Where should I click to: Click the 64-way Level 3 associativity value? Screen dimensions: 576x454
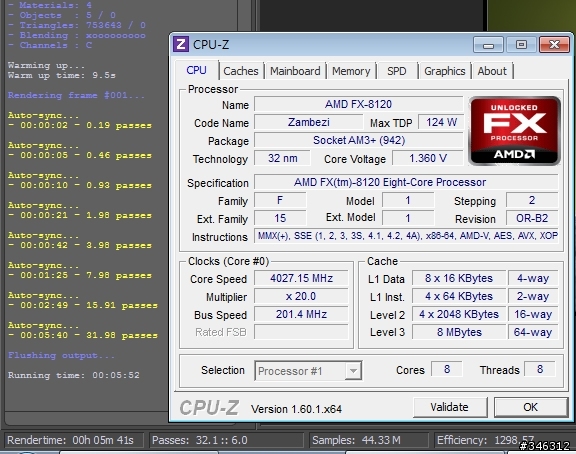coord(533,332)
